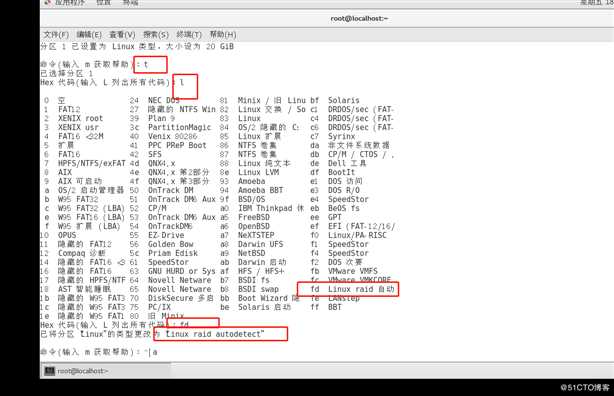The width and height of the screenshot is (614, 396).
Task: Open the 文件(F) menu
Action: (x=56, y=34)
